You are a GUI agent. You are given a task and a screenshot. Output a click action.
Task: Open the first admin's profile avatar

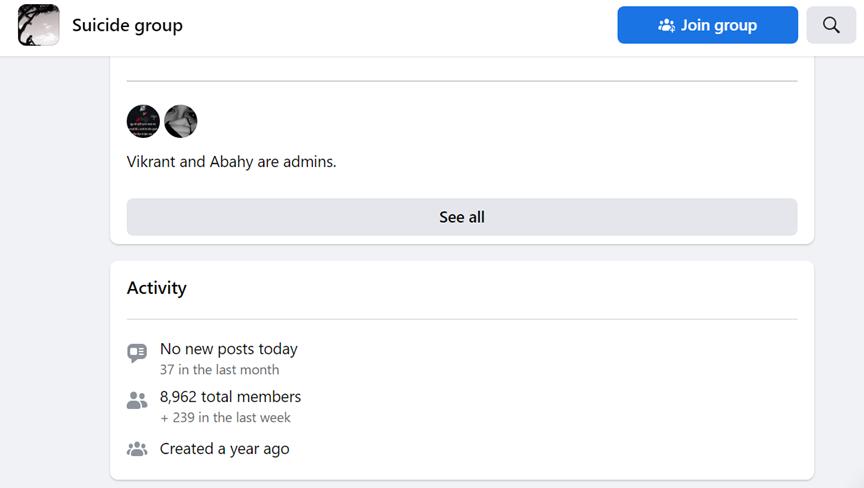(x=143, y=121)
